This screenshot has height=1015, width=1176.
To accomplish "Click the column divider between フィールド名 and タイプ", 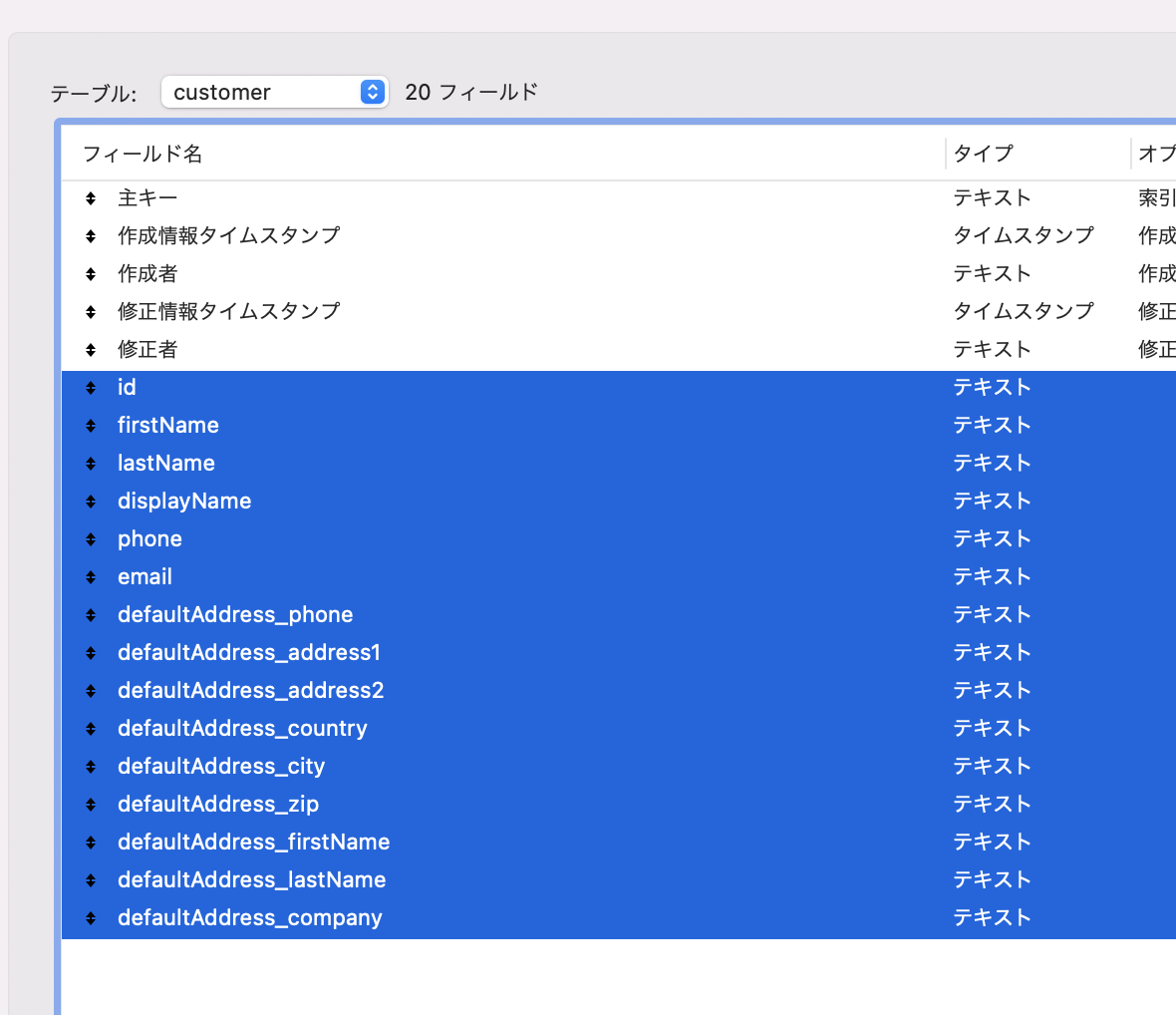I will coord(945,154).
